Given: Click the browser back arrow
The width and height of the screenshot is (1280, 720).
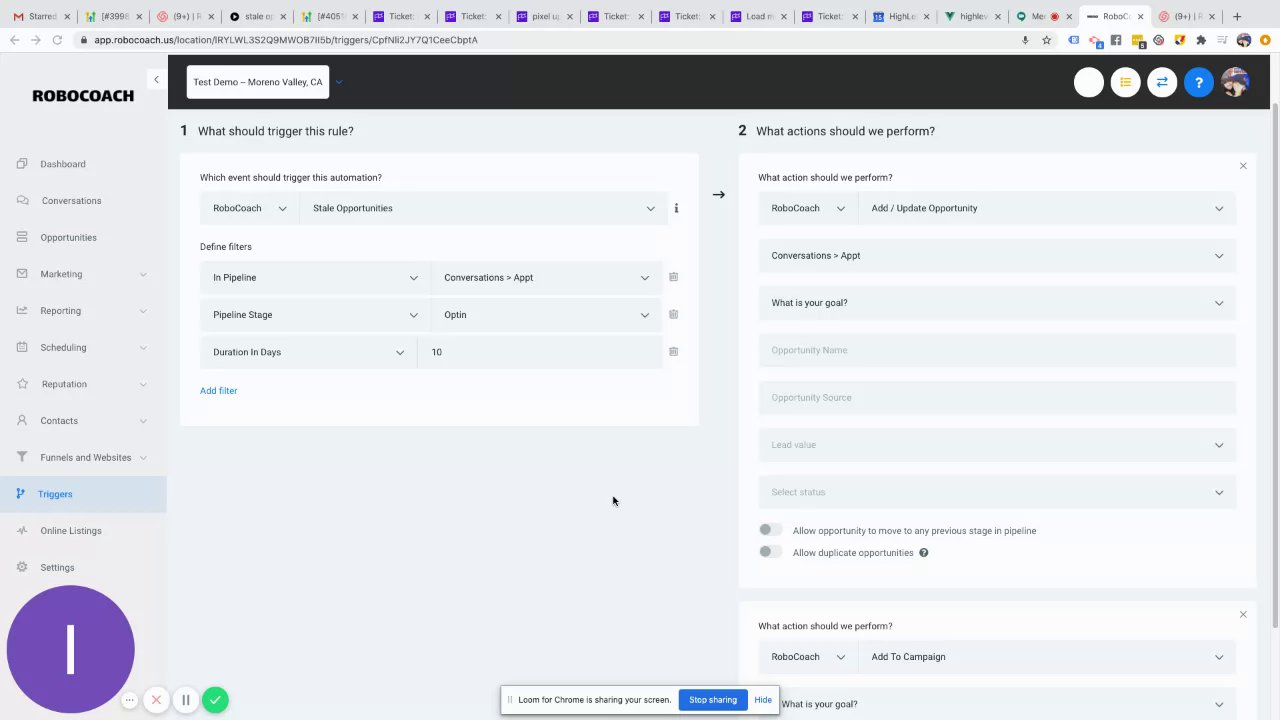Looking at the screenshot, I should [x=14, y=40].
